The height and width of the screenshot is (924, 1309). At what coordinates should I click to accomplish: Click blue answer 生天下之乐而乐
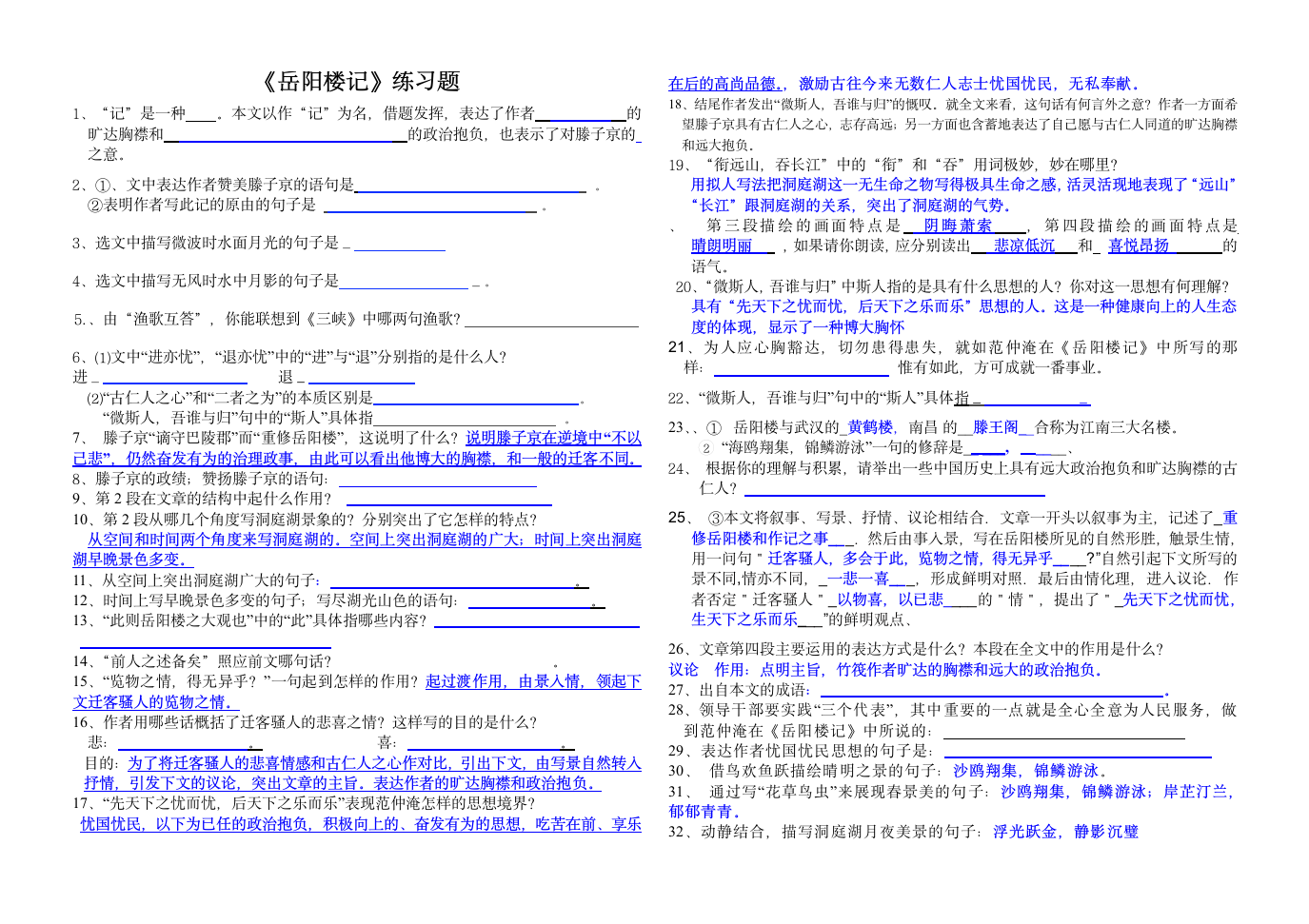(x=744, y=619)
